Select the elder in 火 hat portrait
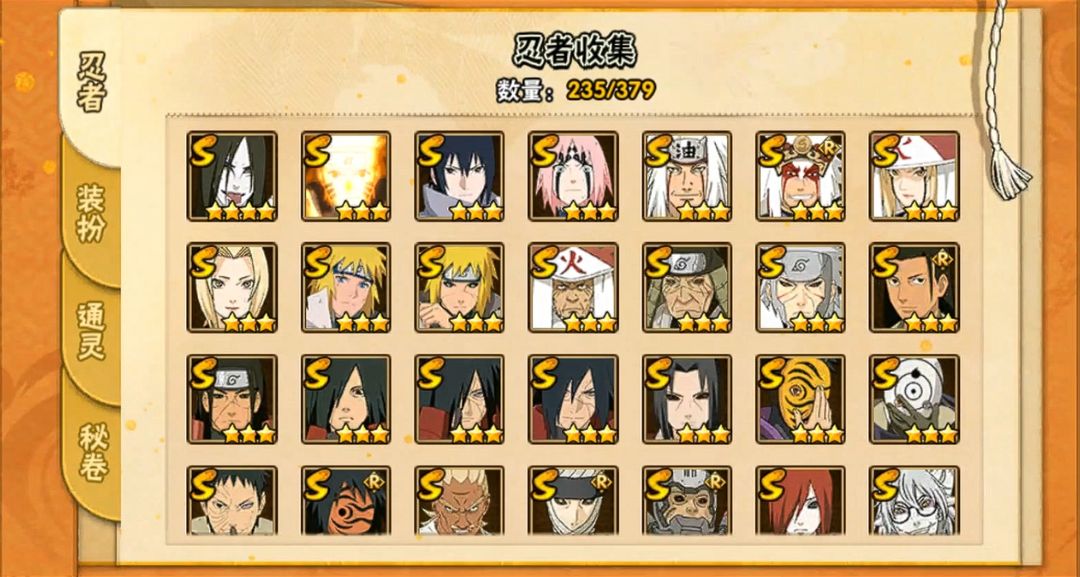The image size is (1080, 577). [x=573, y=287]
